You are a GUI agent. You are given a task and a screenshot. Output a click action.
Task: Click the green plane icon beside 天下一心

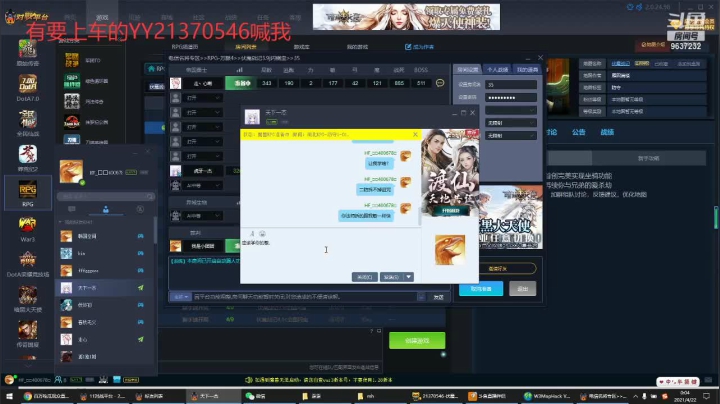click(141, 288)
